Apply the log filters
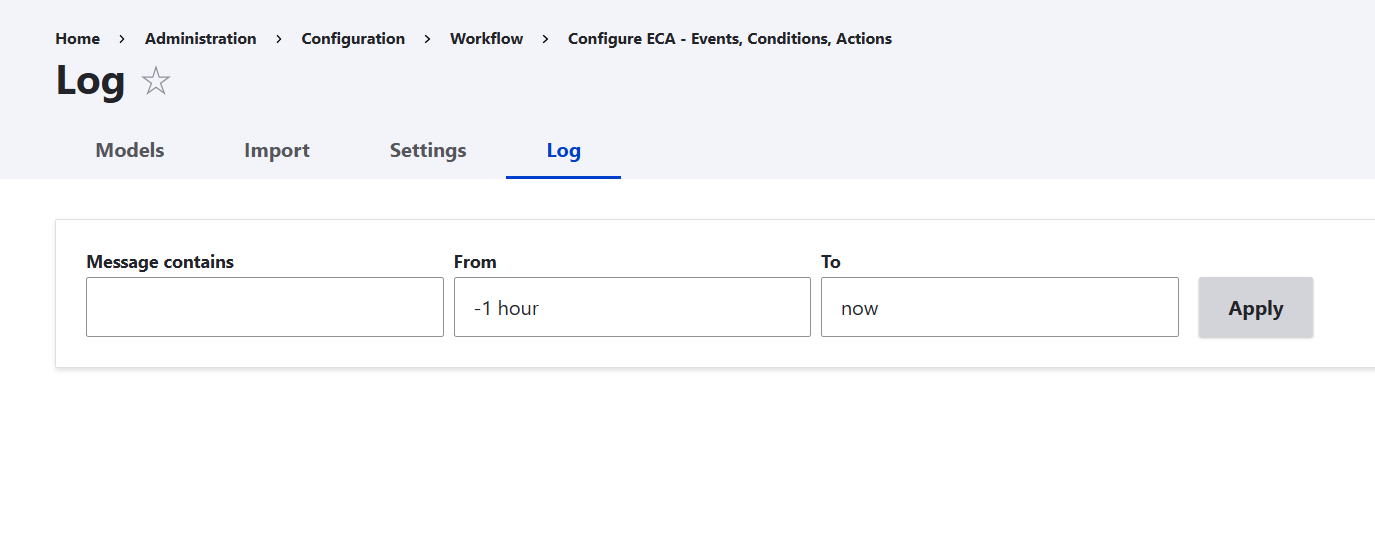This screenshot has width=1375, height=551. 1255,308
